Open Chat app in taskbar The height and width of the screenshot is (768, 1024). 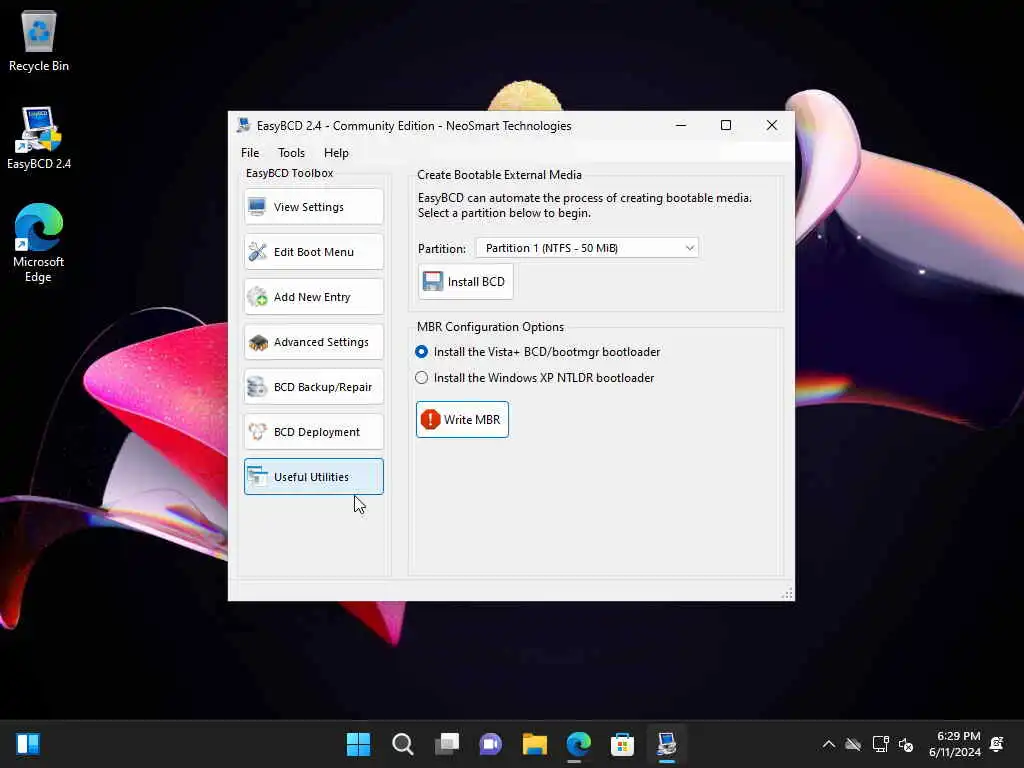pos(490,744)
